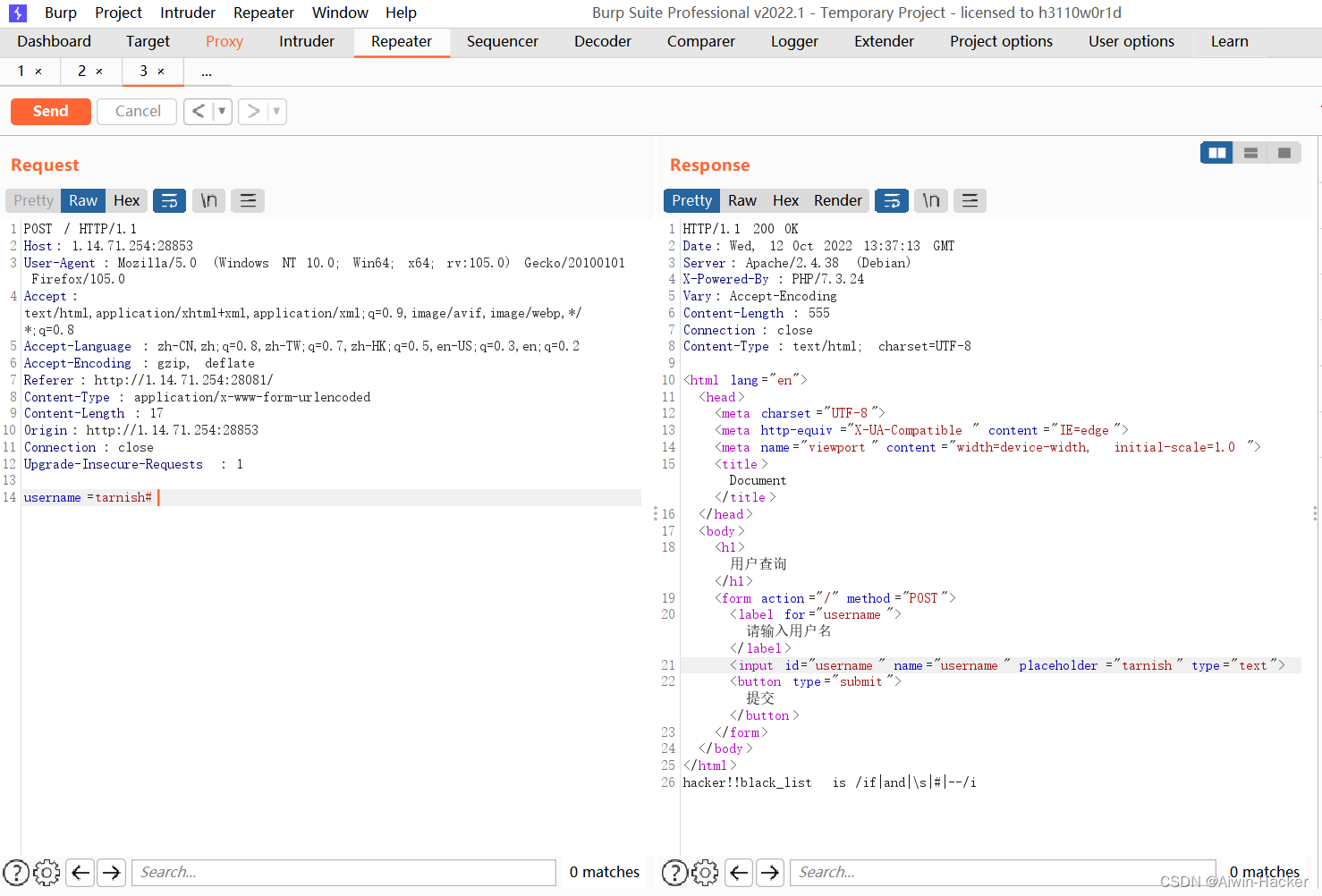The width and height of the screenshot is (1322, 896).
Task: Open Response panel hamburger options menu
Action: pos(970,200)
